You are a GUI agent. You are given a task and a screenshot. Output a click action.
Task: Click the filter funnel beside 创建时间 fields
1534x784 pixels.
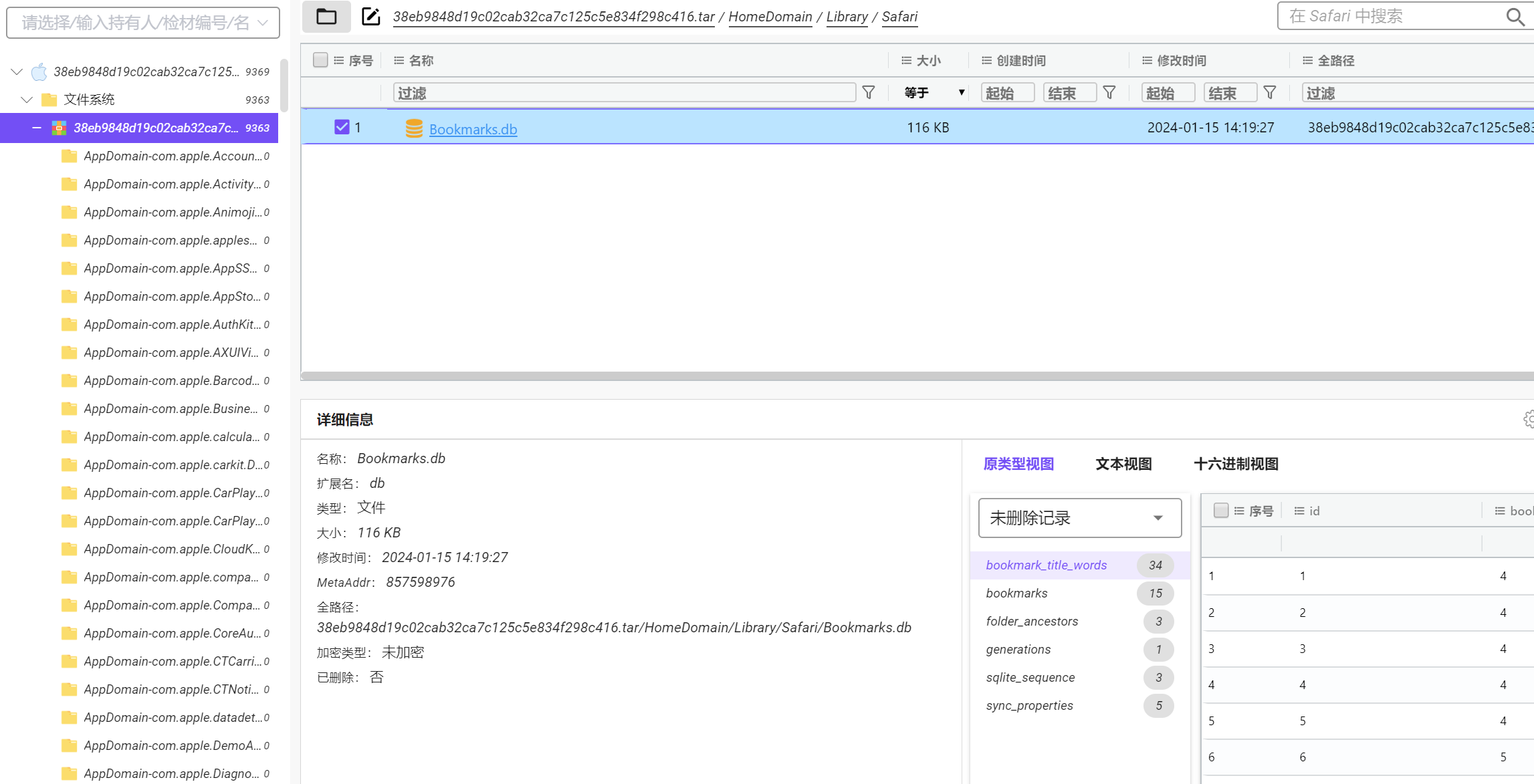[x=1109, y=92]
